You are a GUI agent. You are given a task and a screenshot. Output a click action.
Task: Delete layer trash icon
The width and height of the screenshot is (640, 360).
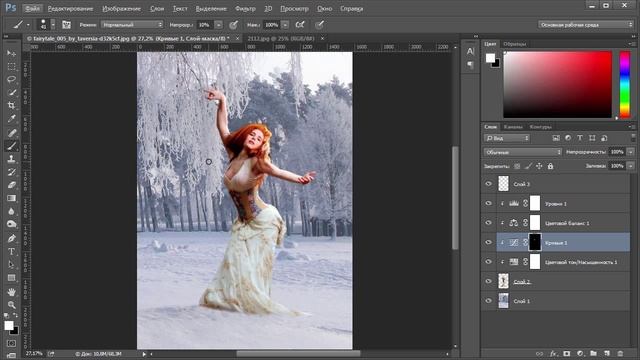(x=620, y=353)
